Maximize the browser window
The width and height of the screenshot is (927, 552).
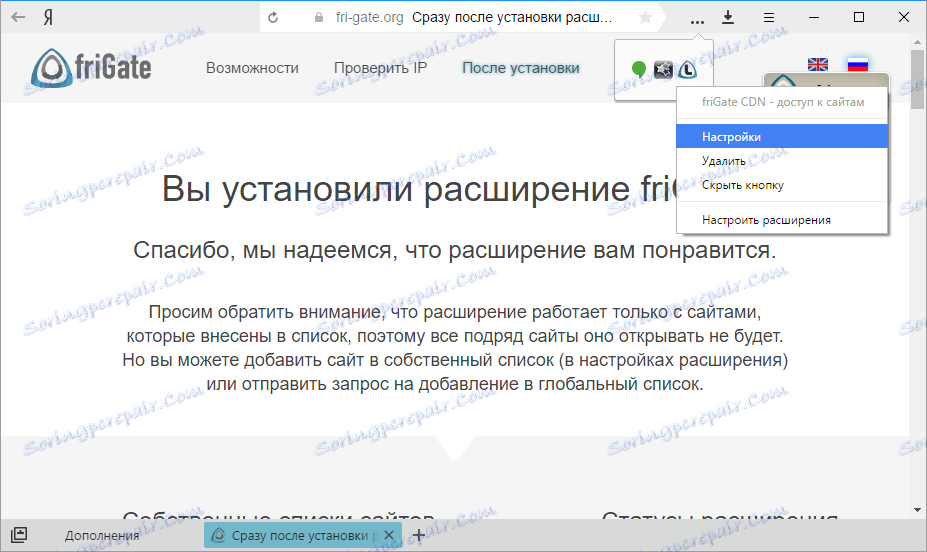point(859,17)
